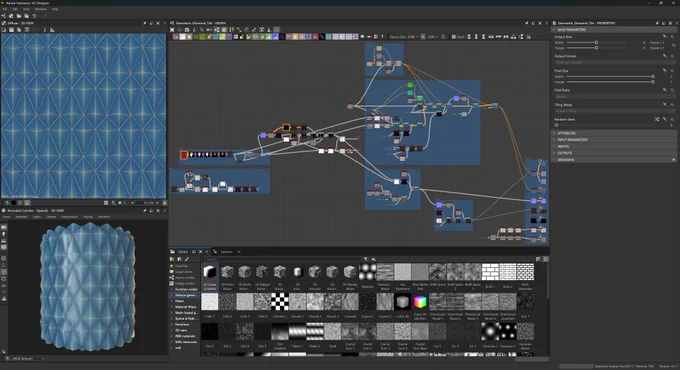This screenshot has width=680, height=370.
Task: Select the Brick 1 thumbnail
Action: coord(490,272)
